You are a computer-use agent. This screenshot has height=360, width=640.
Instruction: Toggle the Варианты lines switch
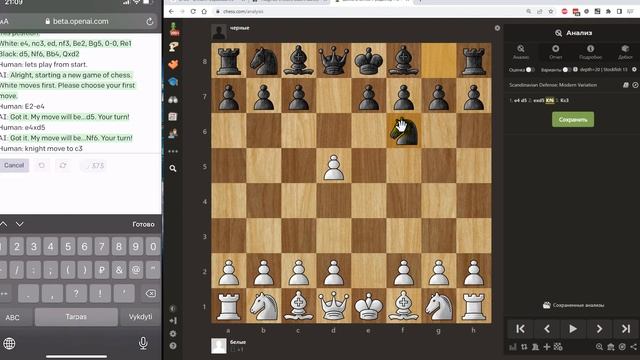567,70
